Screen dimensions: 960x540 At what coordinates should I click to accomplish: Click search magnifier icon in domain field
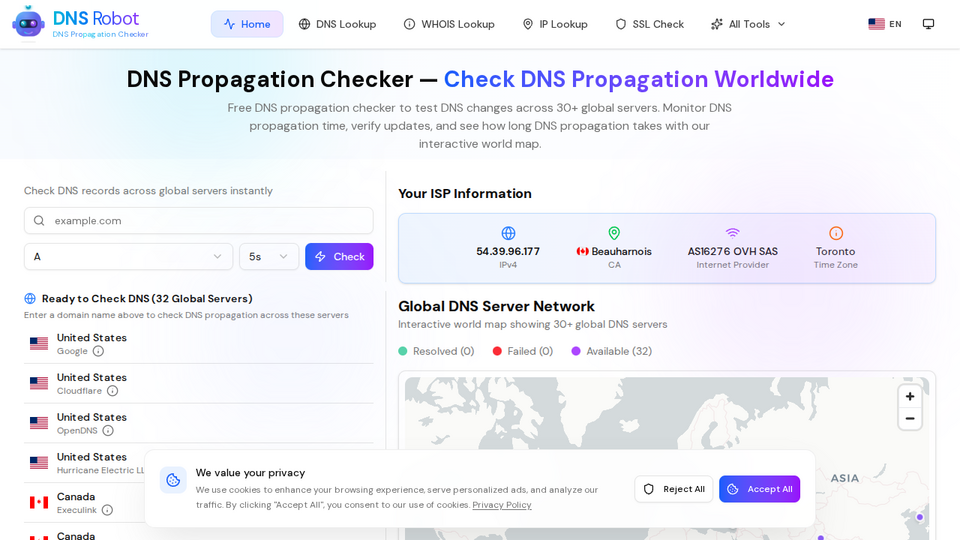pos(39,220)
